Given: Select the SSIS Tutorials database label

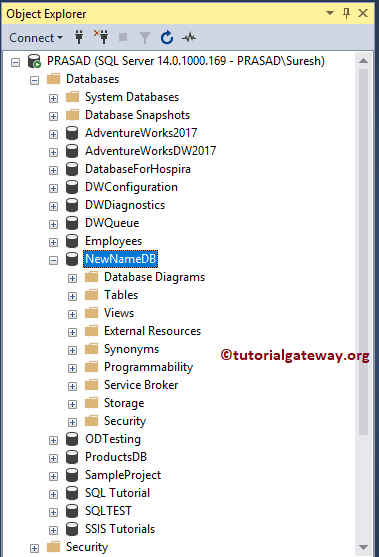Looking at the screenshot, I should (120, 529).
